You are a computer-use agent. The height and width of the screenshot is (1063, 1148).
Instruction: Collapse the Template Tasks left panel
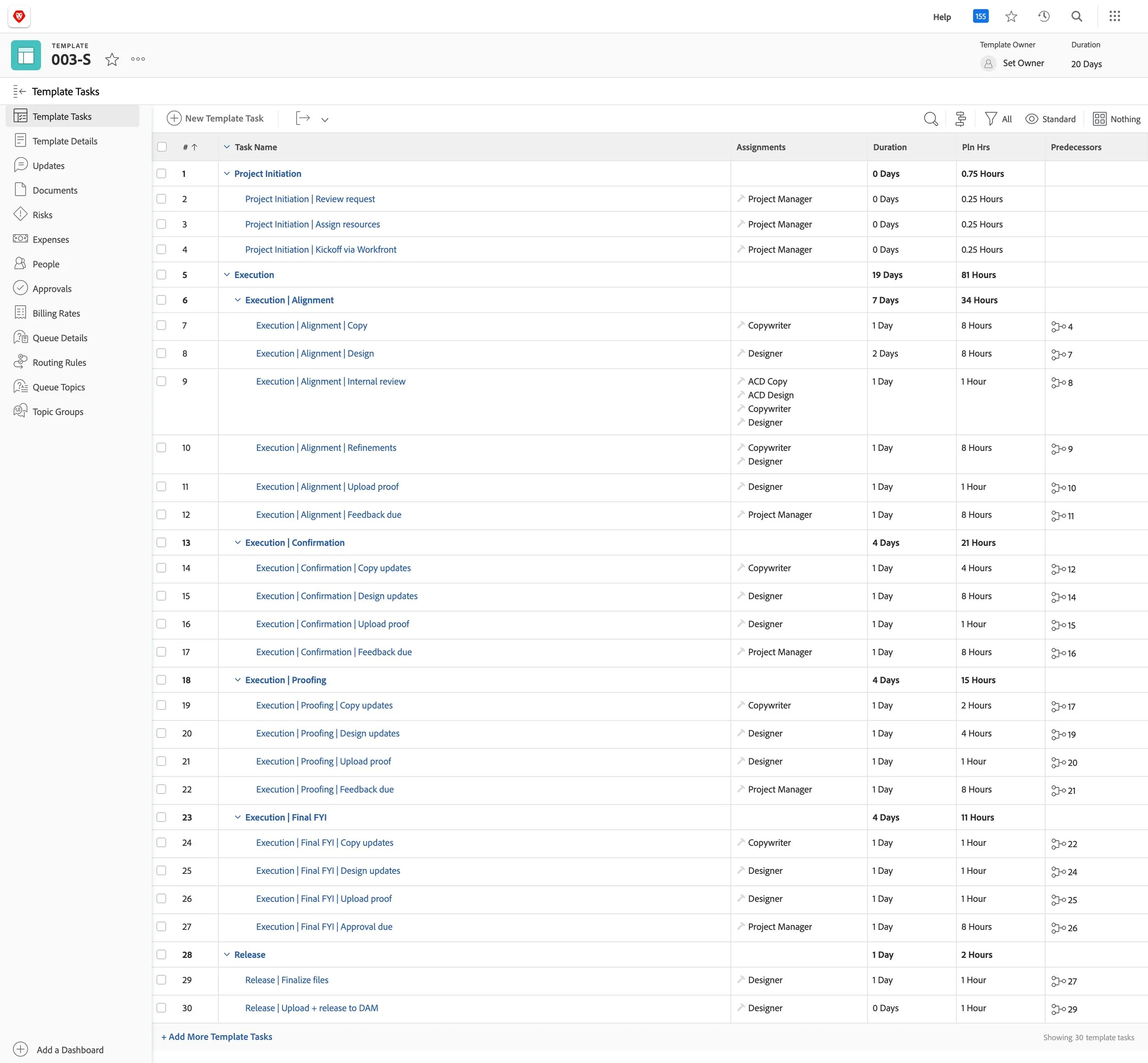tap(20, 91)
